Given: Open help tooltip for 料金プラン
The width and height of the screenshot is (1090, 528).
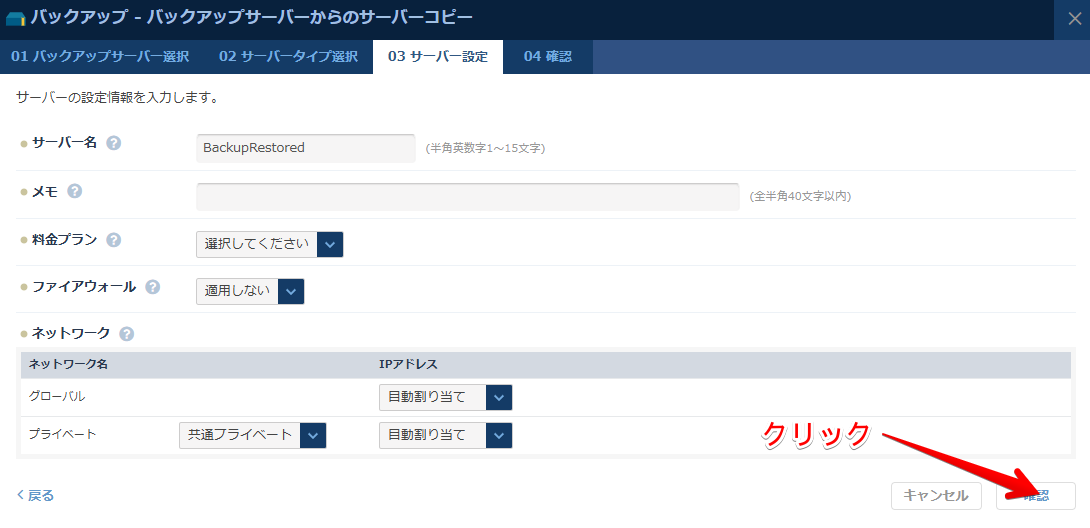Looking at the screenshot, I should (x=114, y=240).
